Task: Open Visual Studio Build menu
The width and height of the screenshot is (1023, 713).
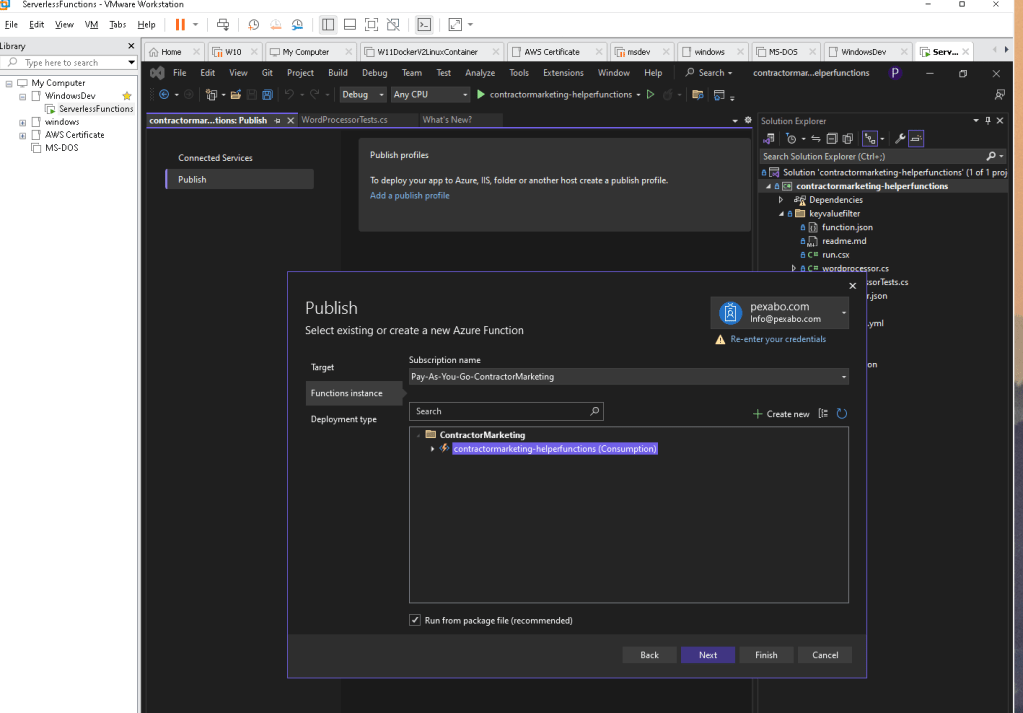Action: coord(338,73)
